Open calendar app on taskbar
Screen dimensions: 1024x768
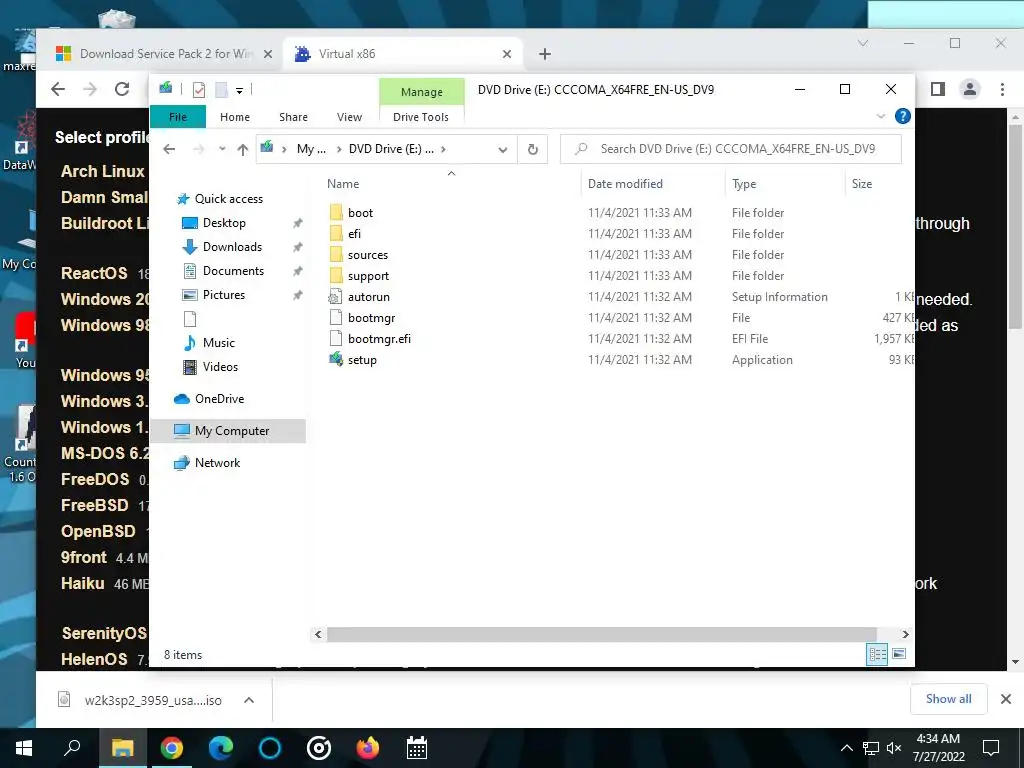pyautogui.click(x=416, y=748)
